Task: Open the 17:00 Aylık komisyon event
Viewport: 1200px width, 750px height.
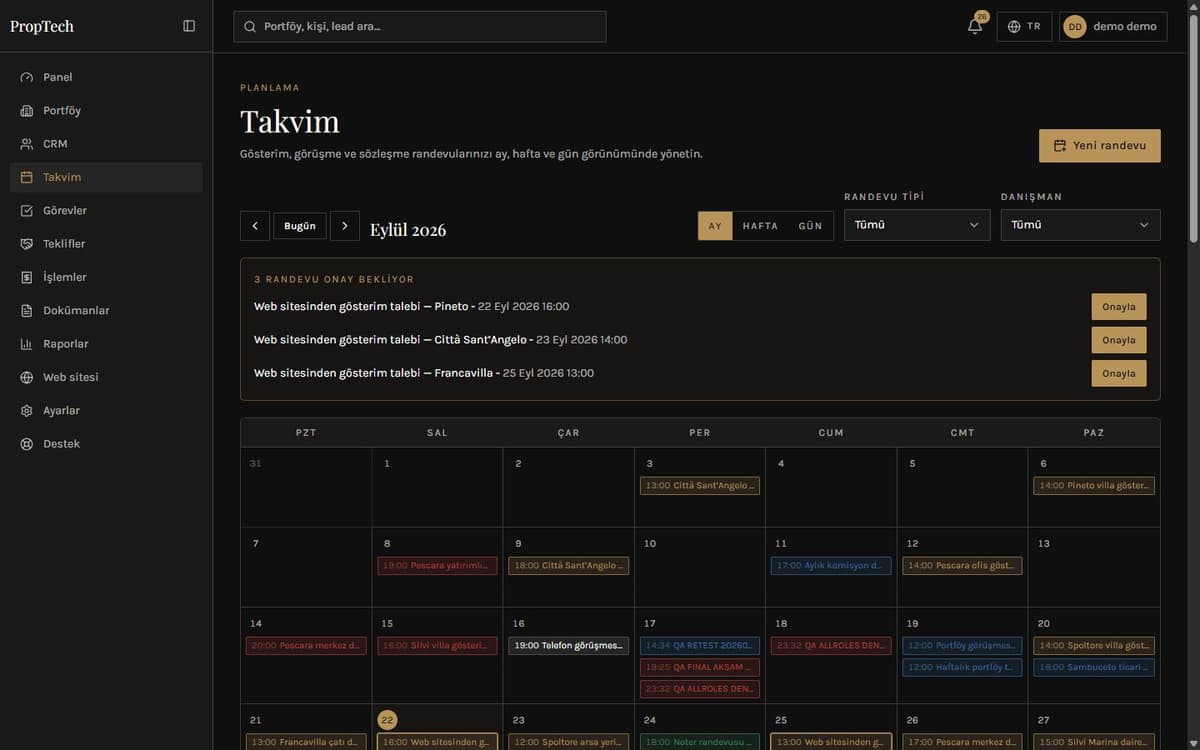Action: (831, 566)
